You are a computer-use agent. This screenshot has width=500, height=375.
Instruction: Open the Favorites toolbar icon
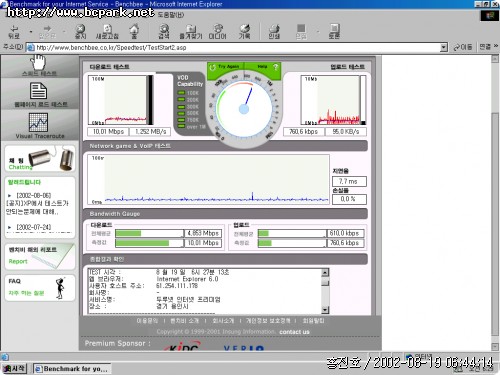click(x=191, y=31)
